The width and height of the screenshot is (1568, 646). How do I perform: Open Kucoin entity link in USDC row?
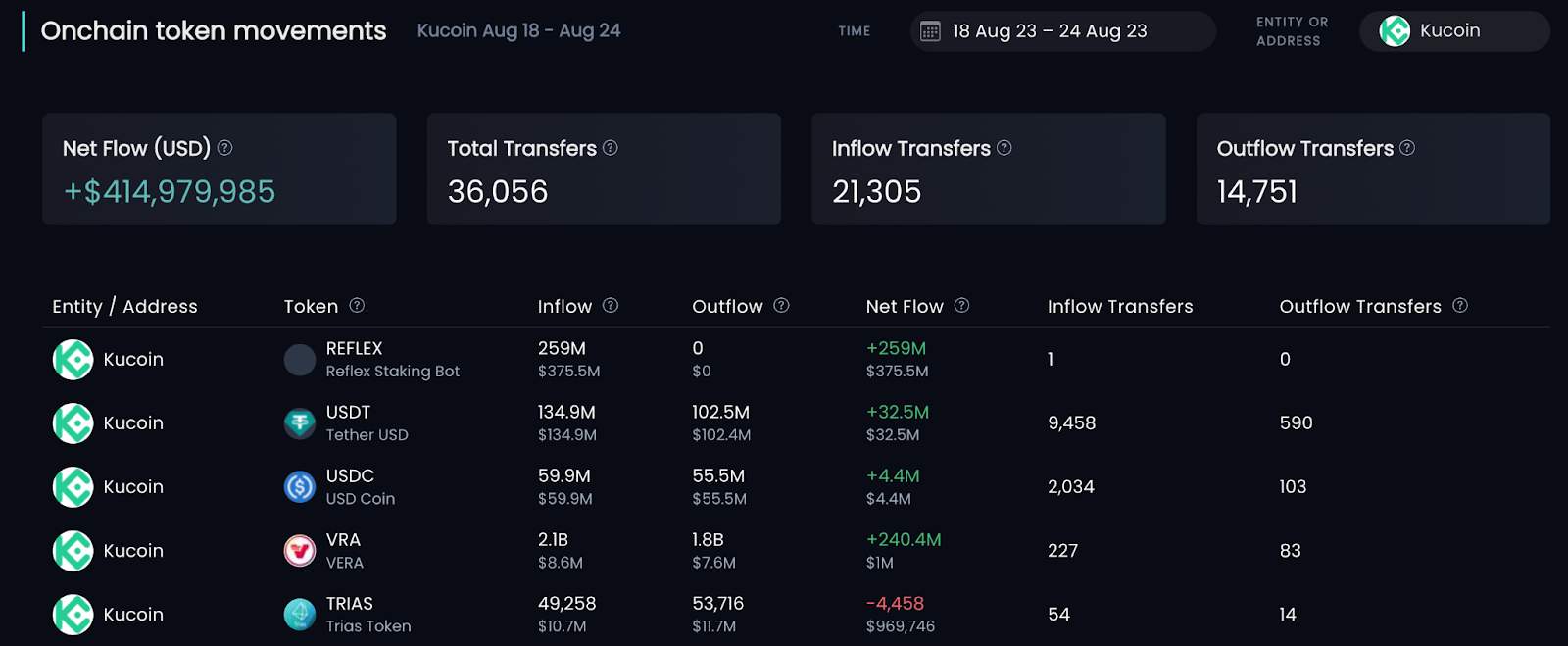(133, 487)
